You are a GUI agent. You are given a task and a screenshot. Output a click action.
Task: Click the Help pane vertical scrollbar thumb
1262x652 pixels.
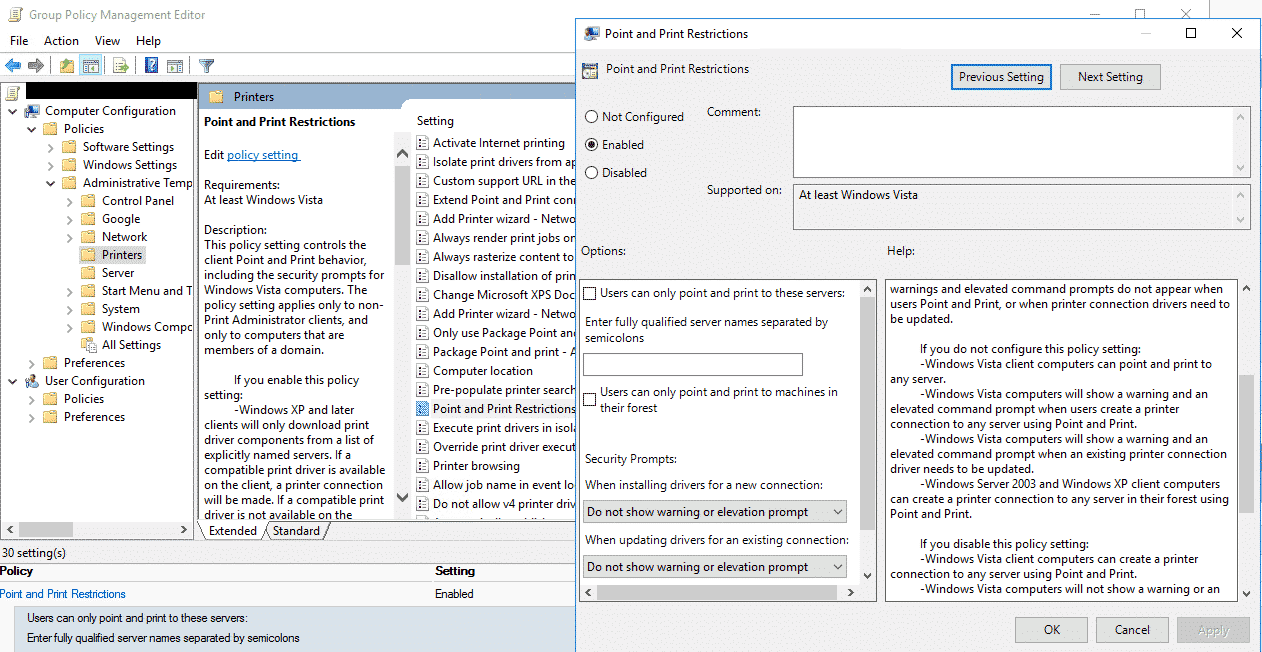[x=1246, y=443]
